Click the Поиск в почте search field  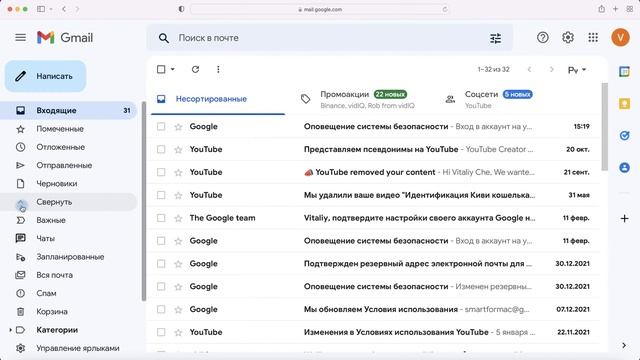tap(330, 38)
